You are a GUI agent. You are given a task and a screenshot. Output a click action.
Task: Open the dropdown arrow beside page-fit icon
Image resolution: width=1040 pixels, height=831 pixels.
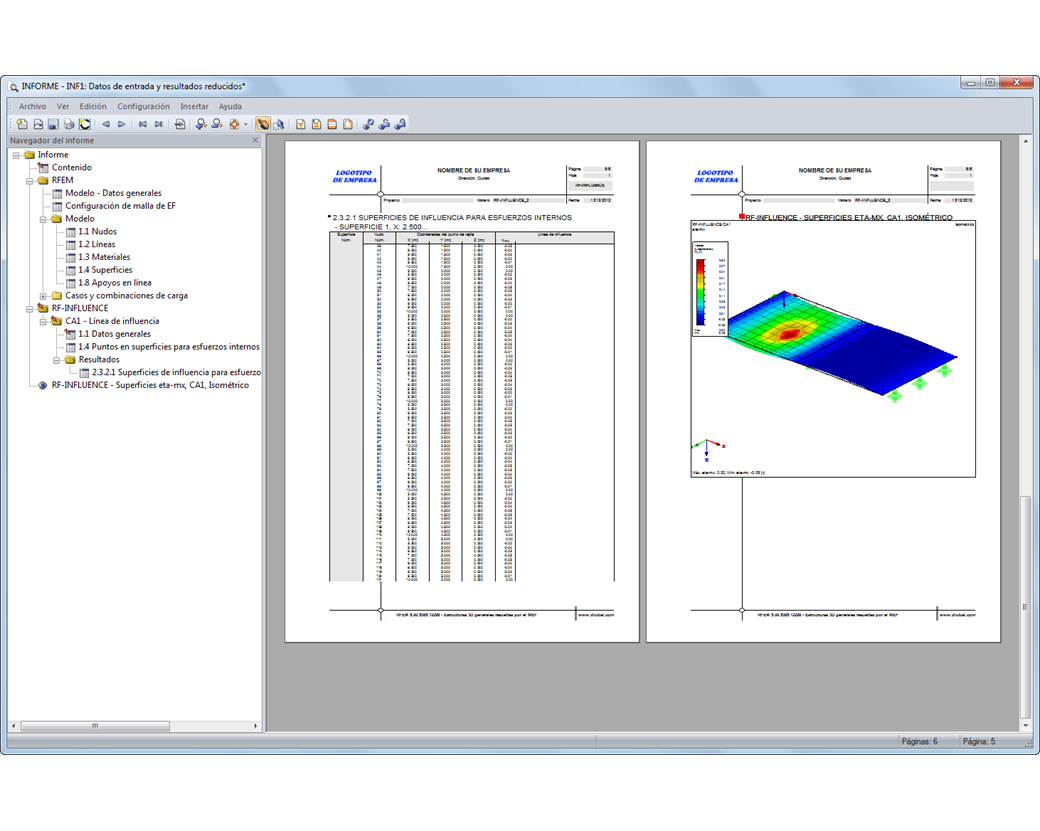point(245,124)
